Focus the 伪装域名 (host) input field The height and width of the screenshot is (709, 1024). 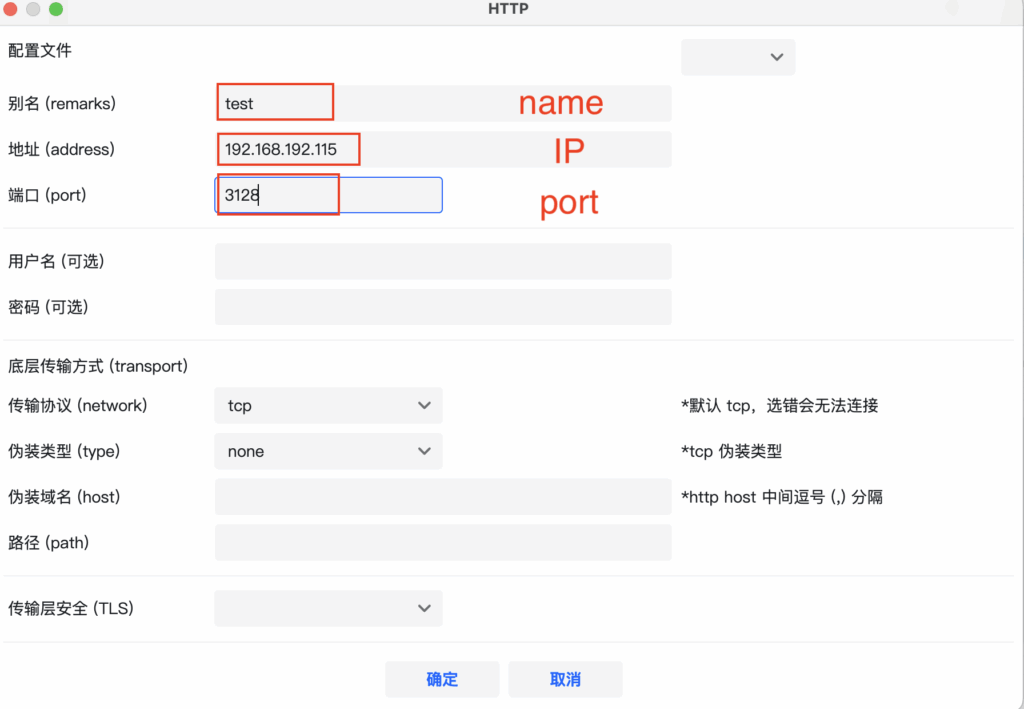442,498
